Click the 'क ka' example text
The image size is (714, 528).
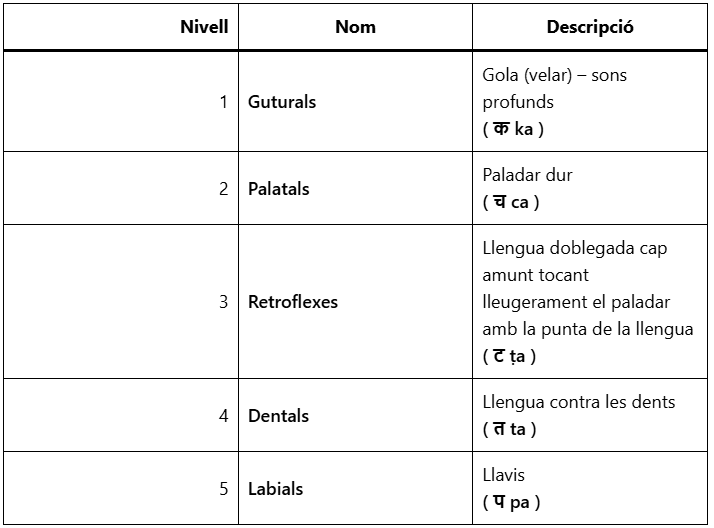[x=513, y=129]
